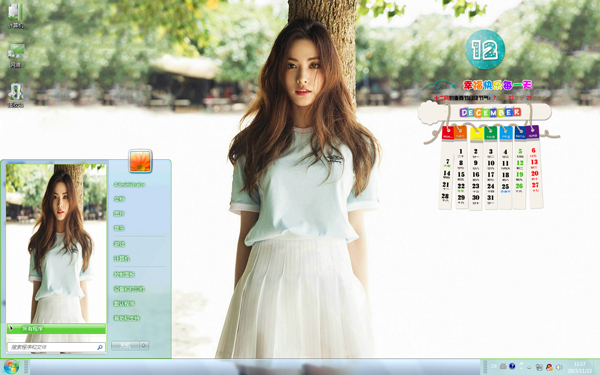Expand 所有程序 (All Programs) list

[56, 329]
